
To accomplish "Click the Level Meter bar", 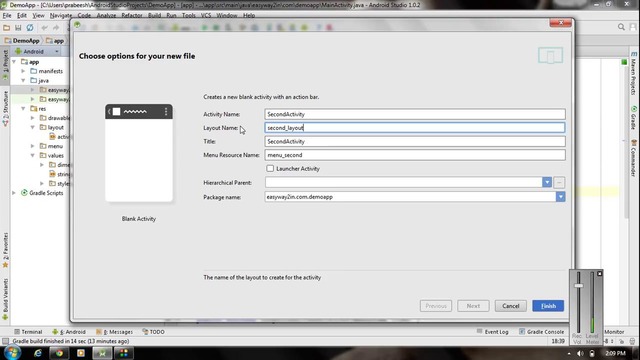I will 592,302.
